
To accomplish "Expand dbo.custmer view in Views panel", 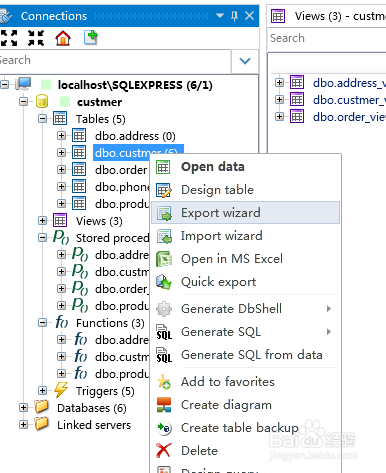I will click(x=279, y=99).
